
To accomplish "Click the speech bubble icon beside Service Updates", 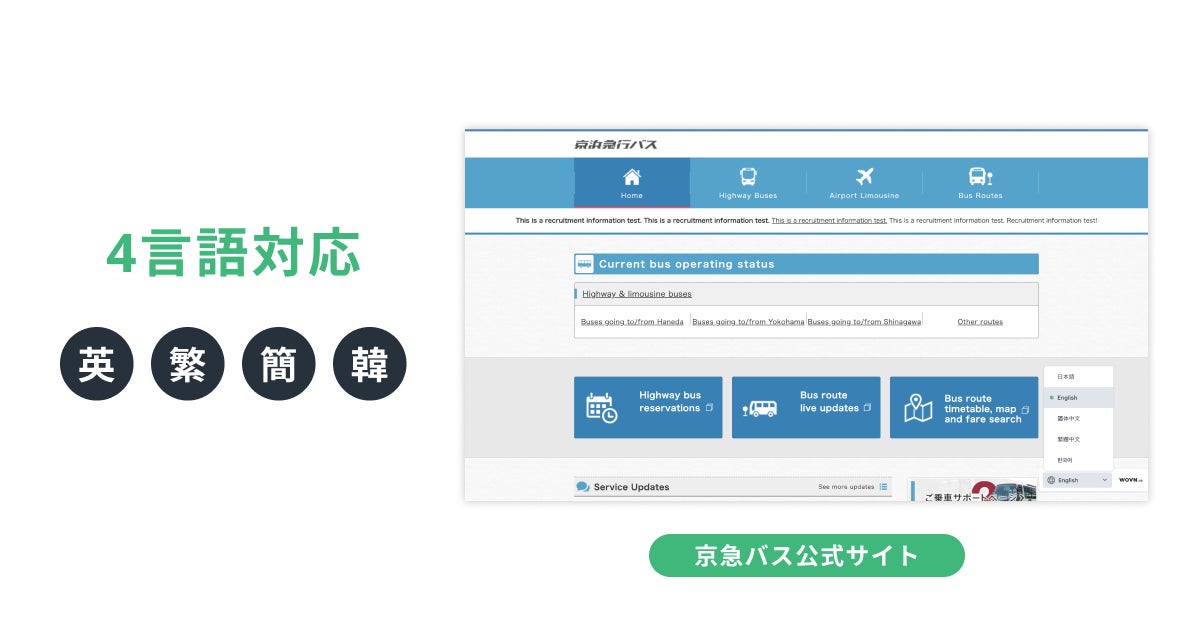I will pyautogui.click(x=582, y=487).
